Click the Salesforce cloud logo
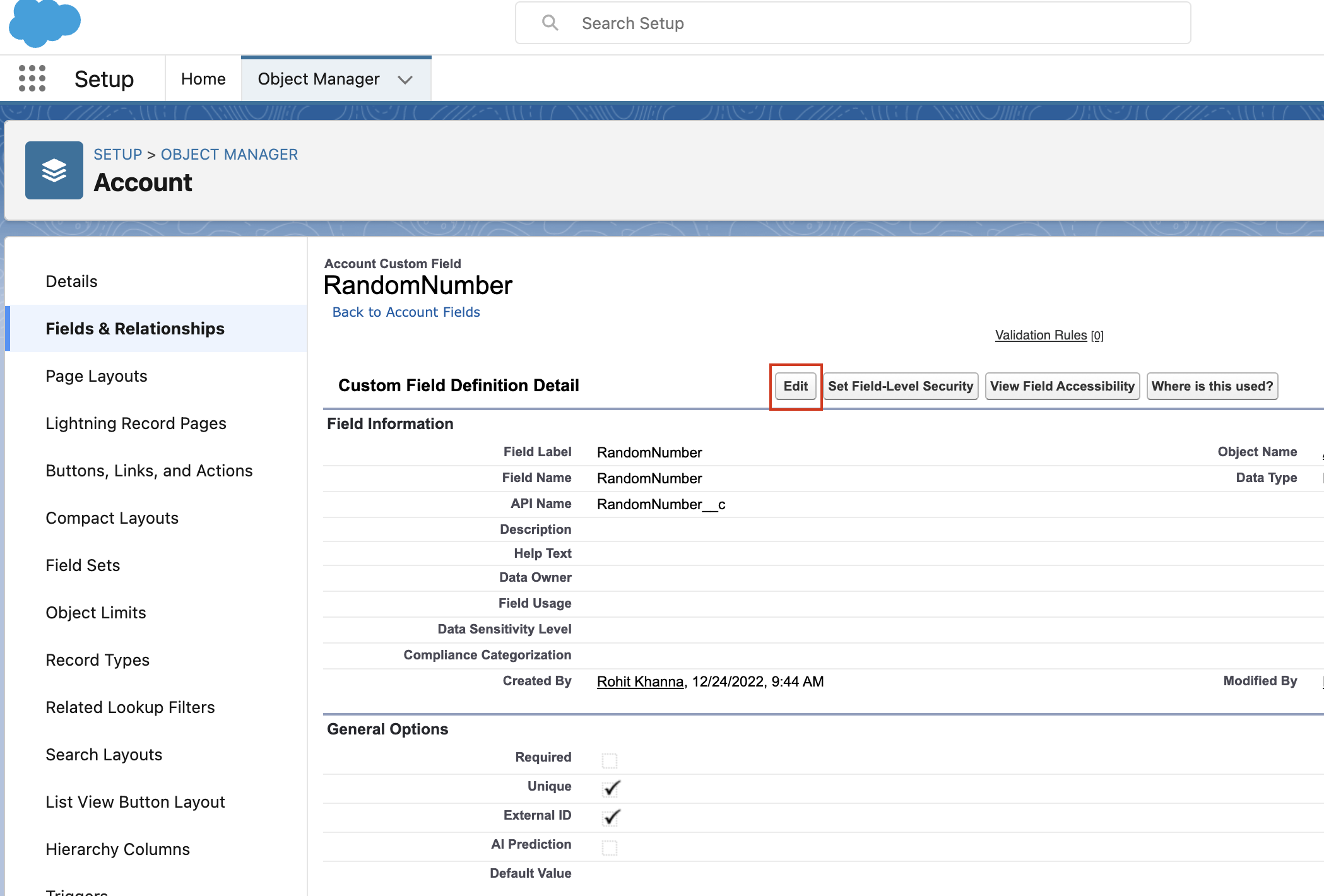This screenshot has width=1324, height=896. tap(44, 23)
